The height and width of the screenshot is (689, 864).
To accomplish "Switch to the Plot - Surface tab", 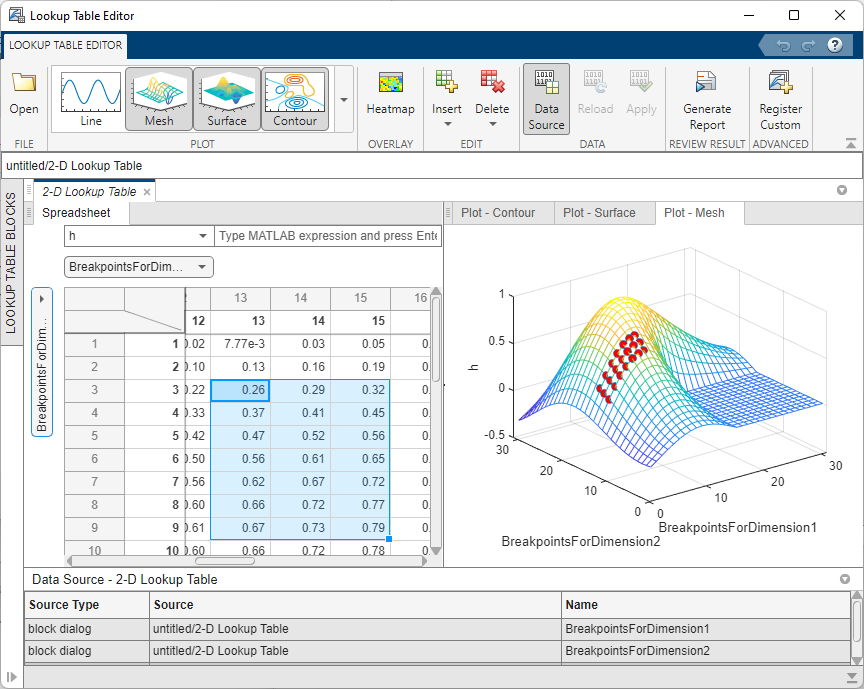I will [x=599, y=213].
